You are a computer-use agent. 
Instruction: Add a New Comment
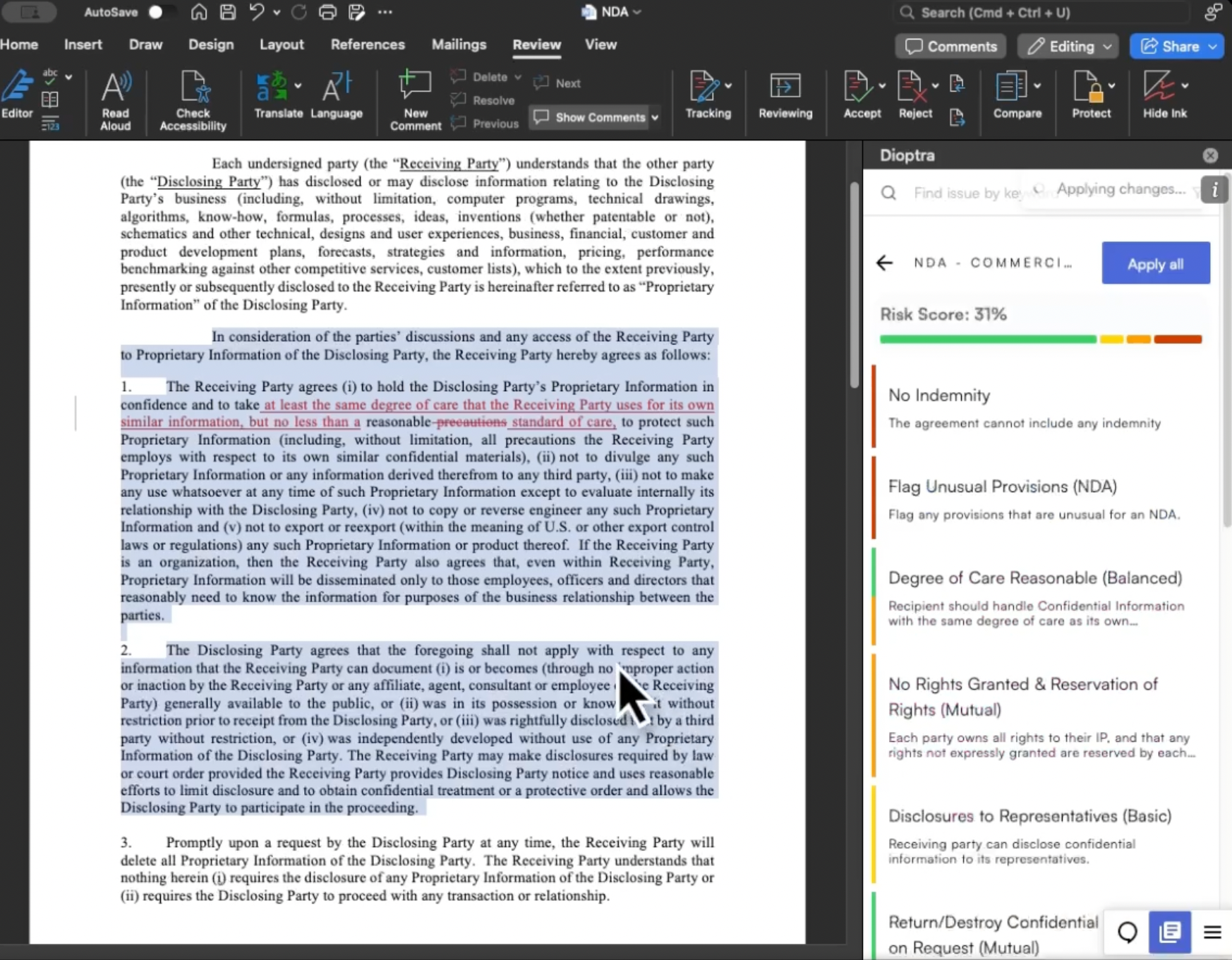point(415,101)
